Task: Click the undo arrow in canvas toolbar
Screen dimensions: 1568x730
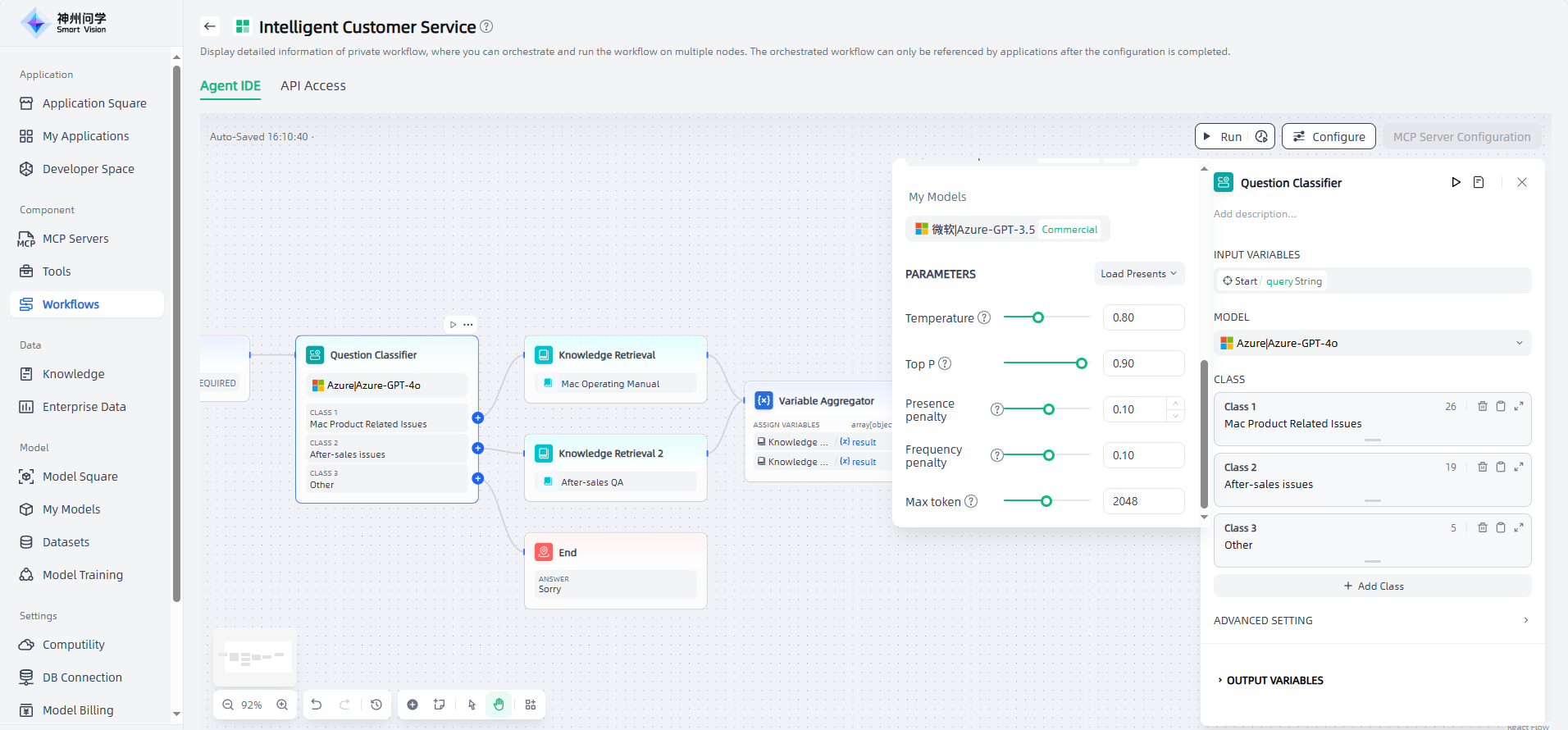Action: coord(317,705)
